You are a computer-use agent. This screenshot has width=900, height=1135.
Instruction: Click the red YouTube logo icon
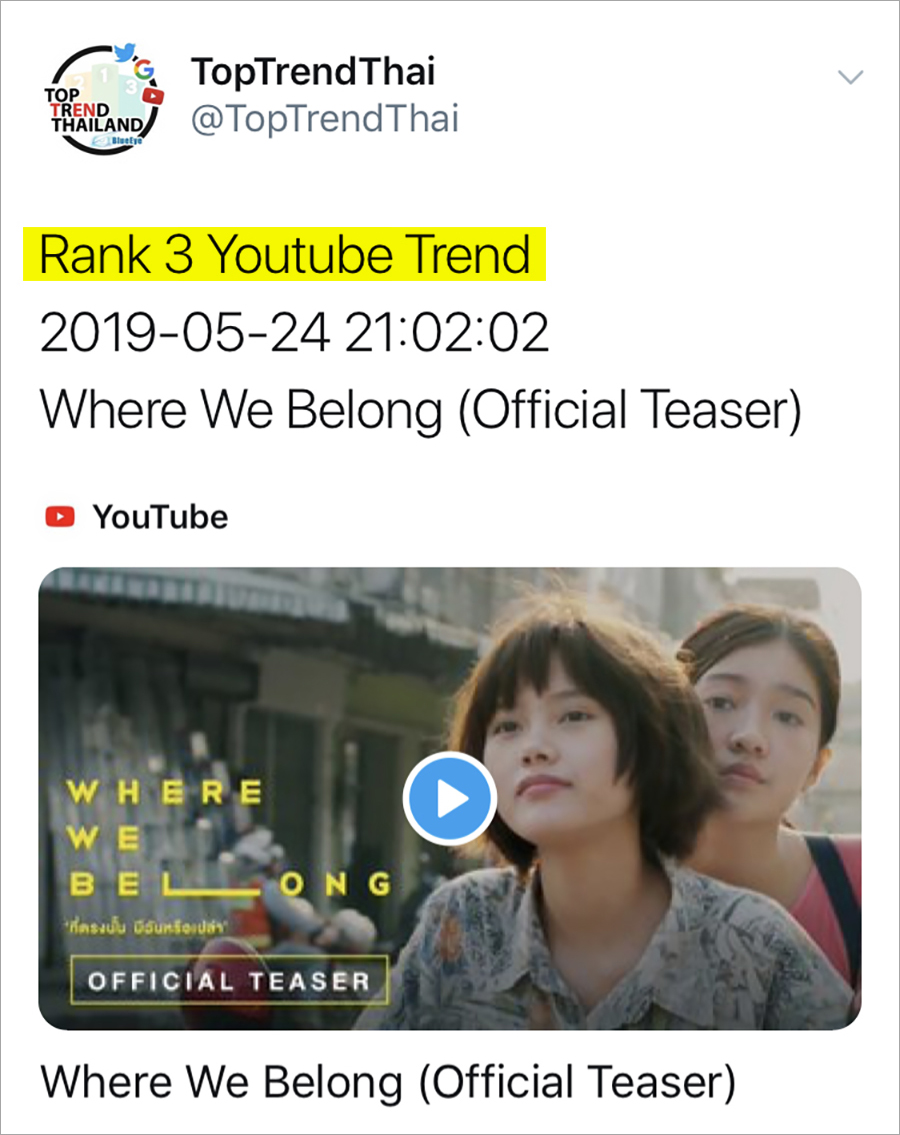tap(60, 517)
